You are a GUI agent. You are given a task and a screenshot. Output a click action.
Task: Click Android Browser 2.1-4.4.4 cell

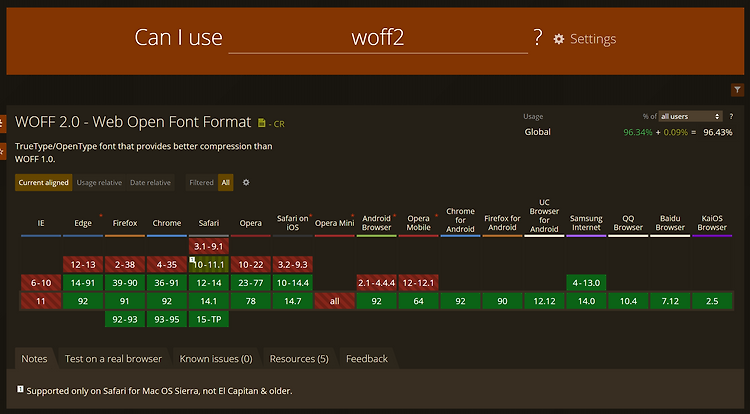376,283
